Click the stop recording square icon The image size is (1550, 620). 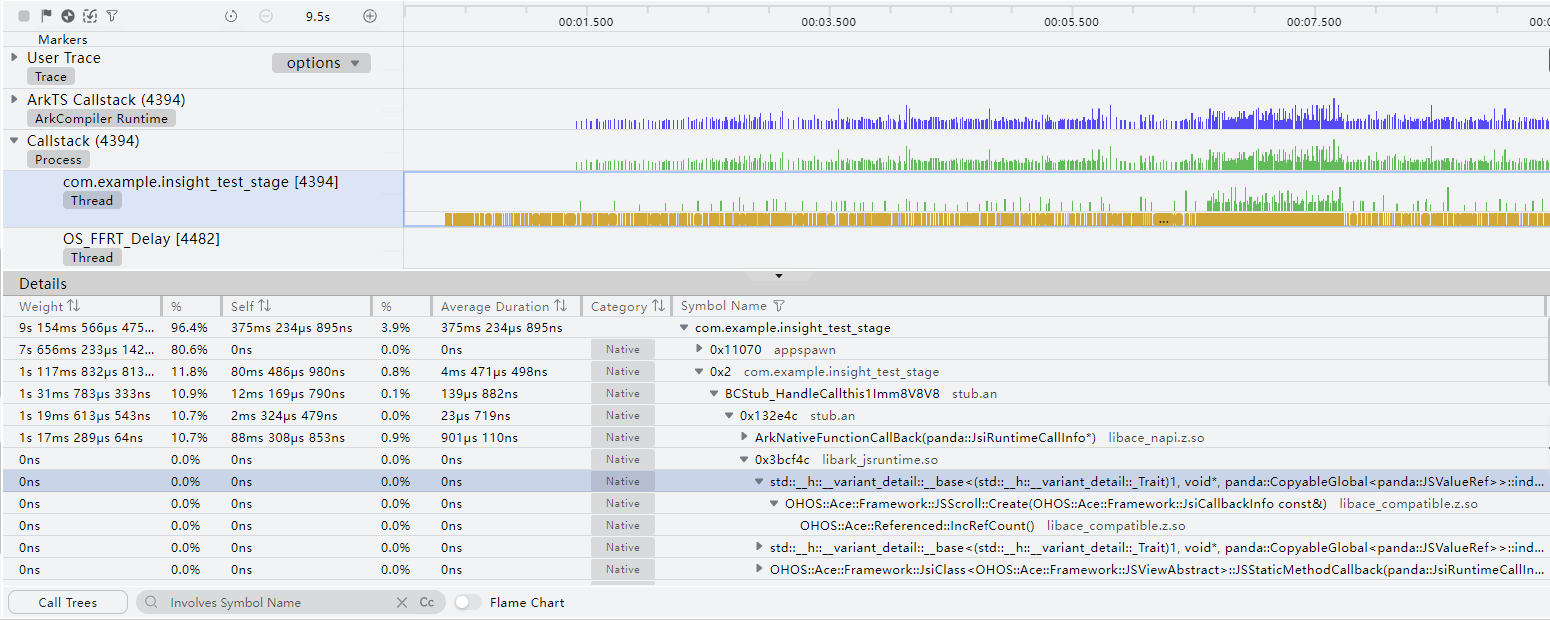pyautogui.click(x=24, y=16)
